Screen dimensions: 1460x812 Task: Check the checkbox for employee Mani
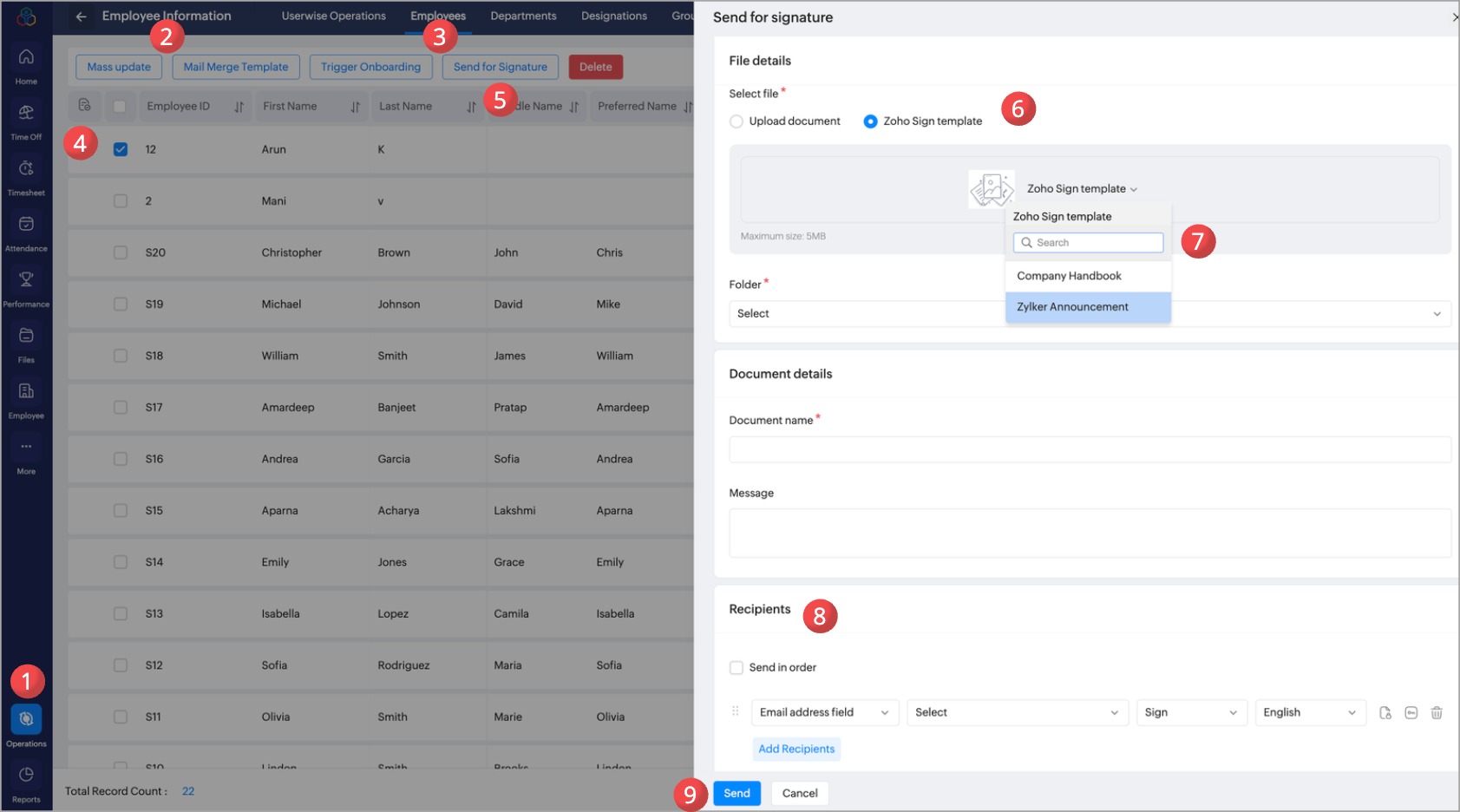(121, 200)
